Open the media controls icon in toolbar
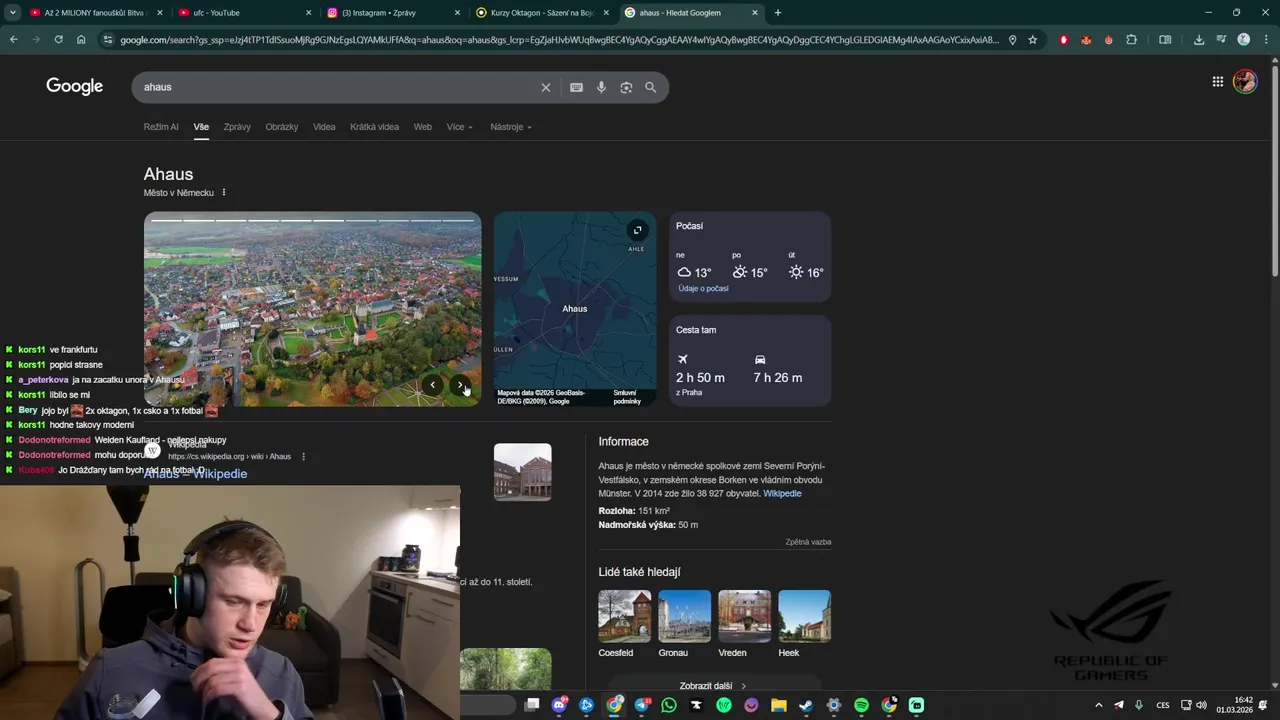The width and height of the screenshot is (1280, 720). (1221, 40)
